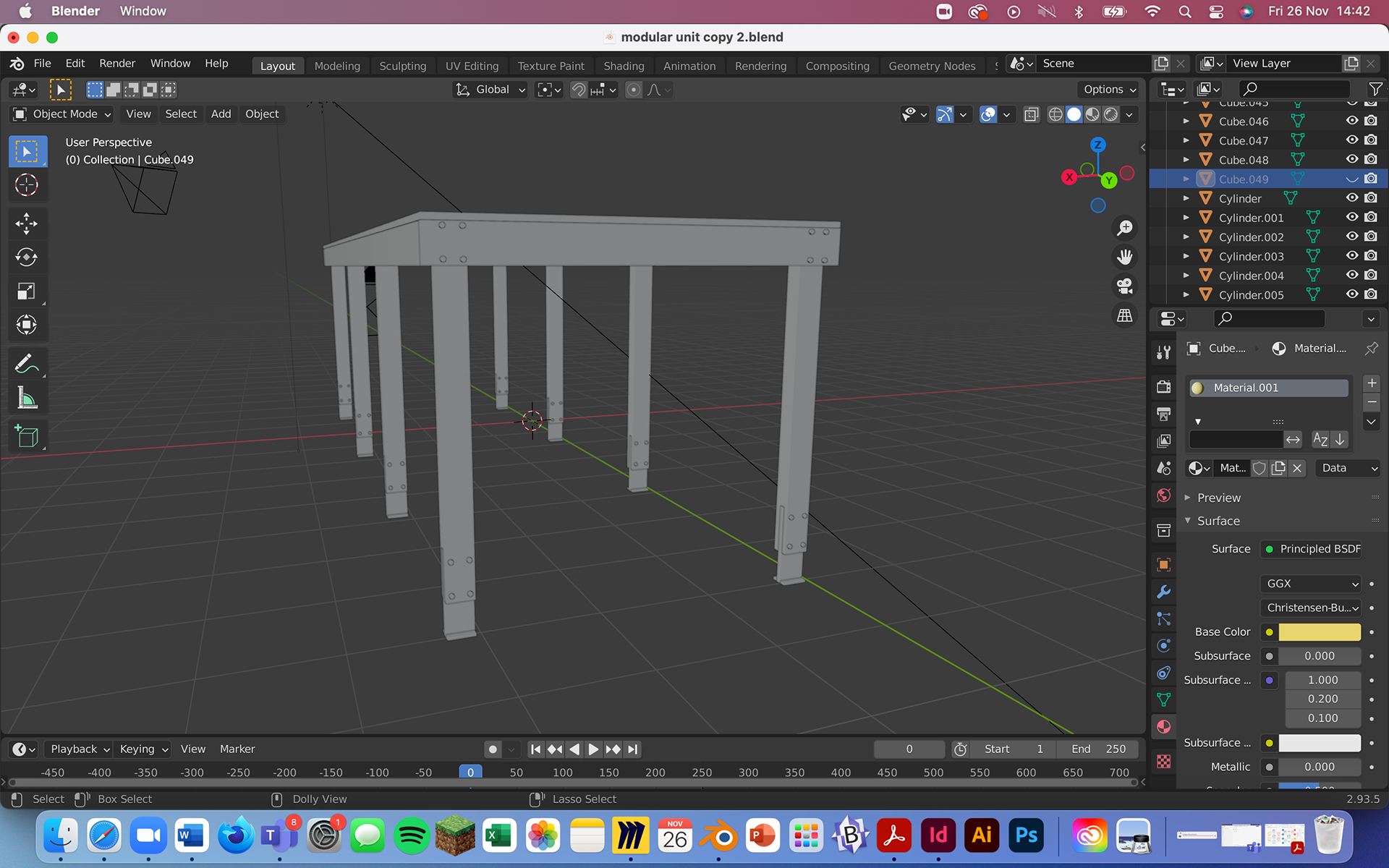Select the Measure tool
This screenshot has width=1389, height=868.
(27, 398)
